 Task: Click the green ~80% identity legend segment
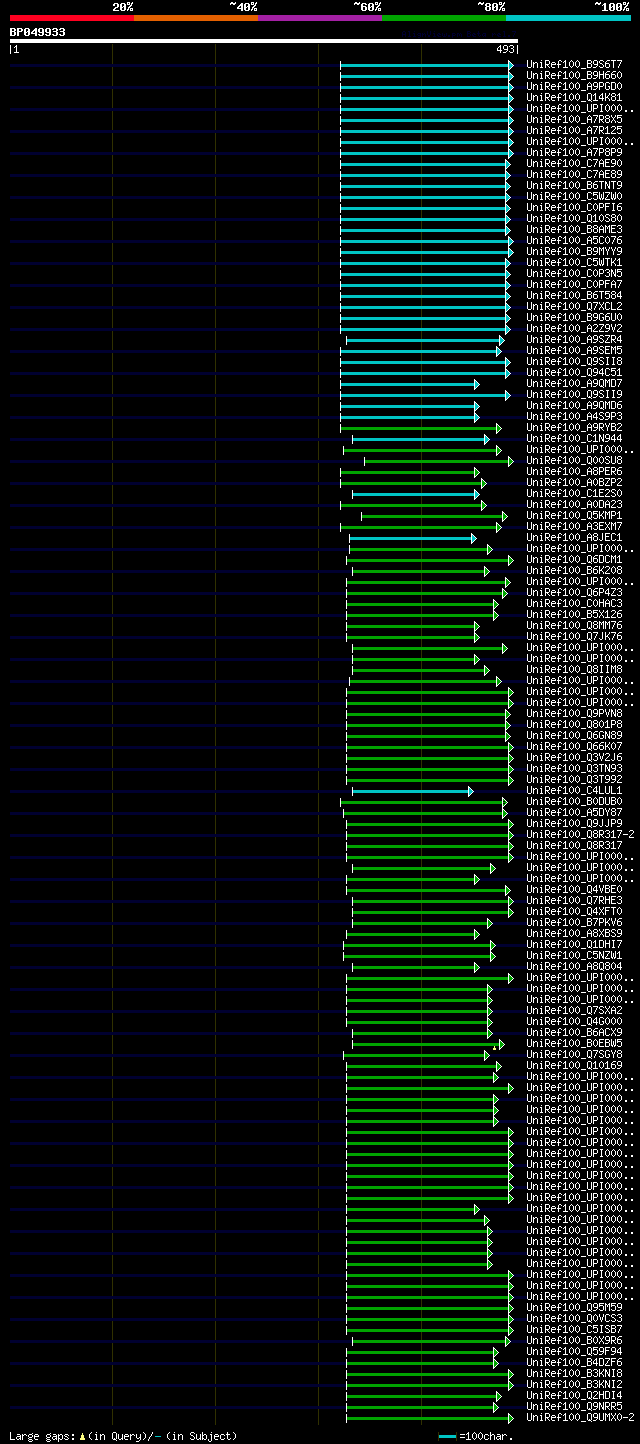pyautogui.click(x=443, y=17)
